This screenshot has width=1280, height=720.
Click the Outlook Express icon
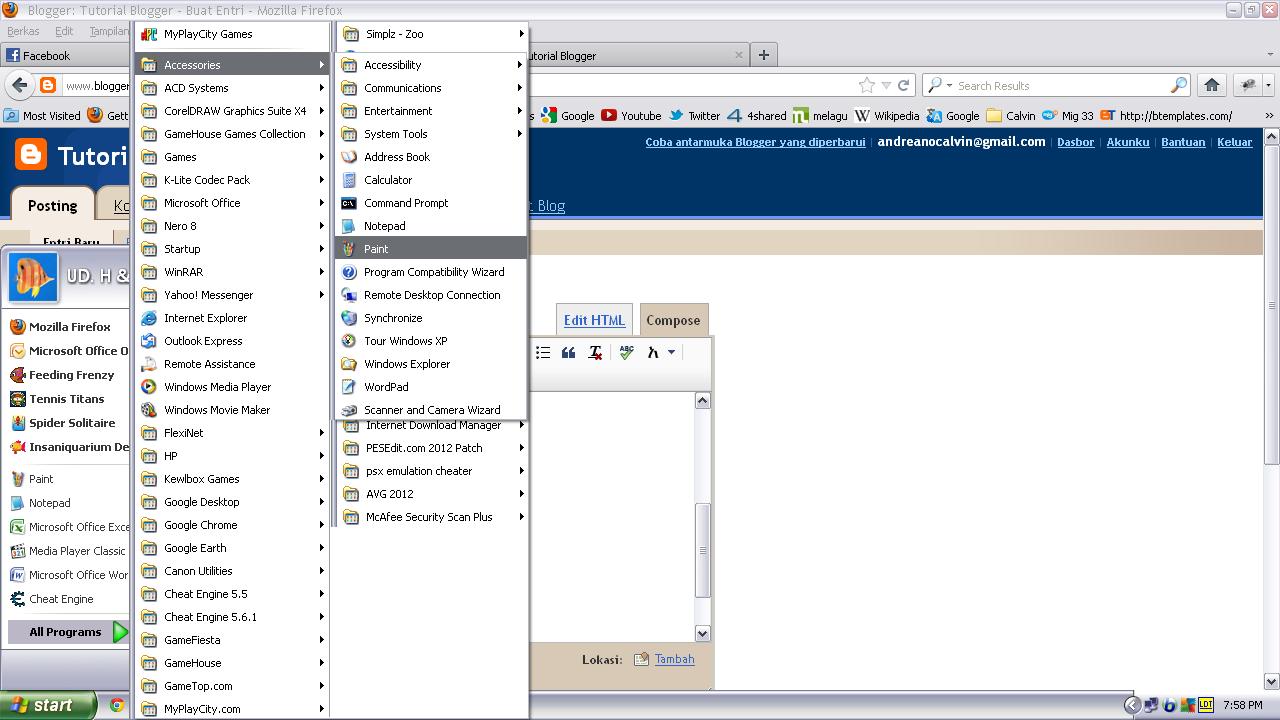[149, 341]
